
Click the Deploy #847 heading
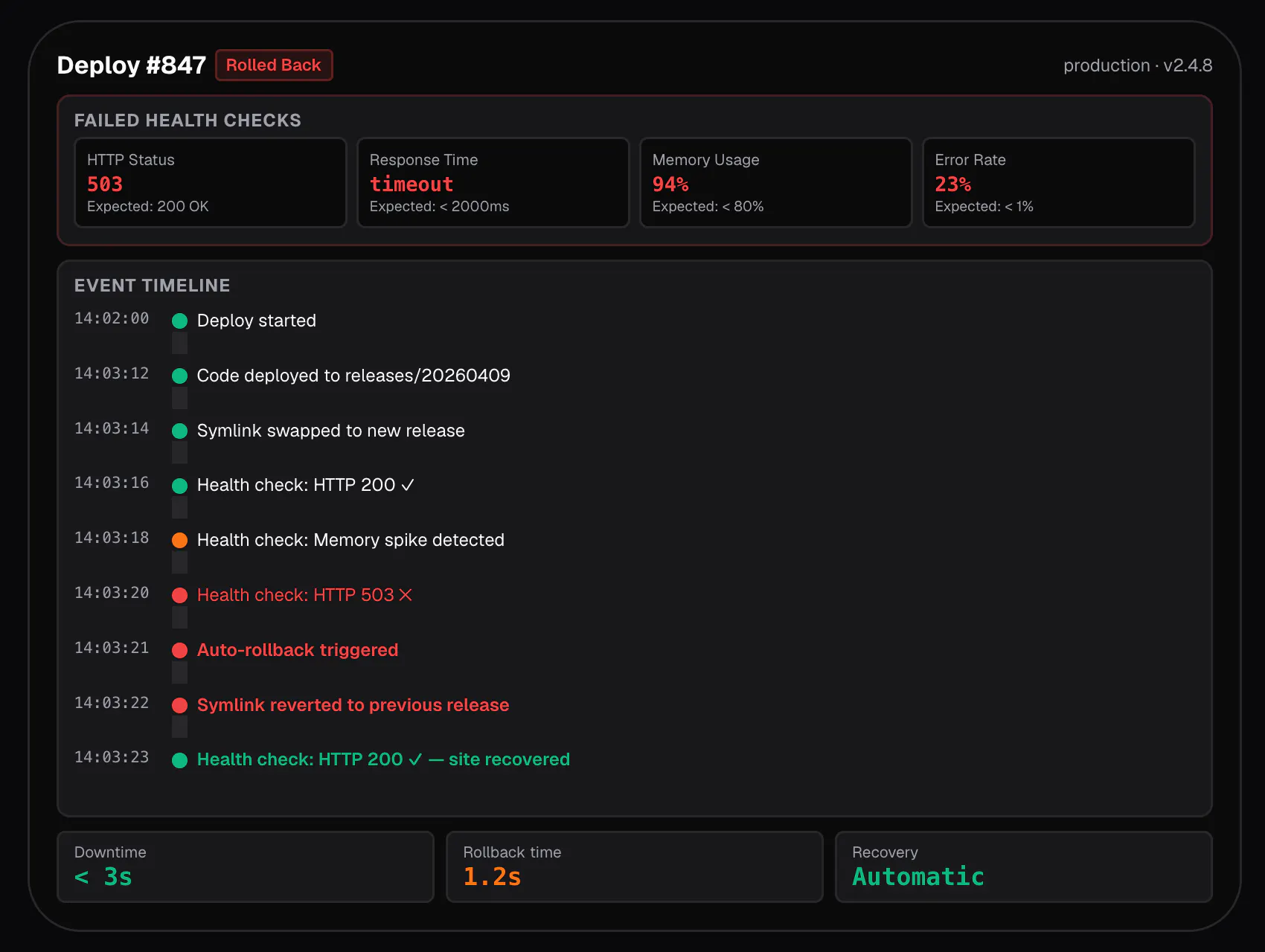pos(132,65)
